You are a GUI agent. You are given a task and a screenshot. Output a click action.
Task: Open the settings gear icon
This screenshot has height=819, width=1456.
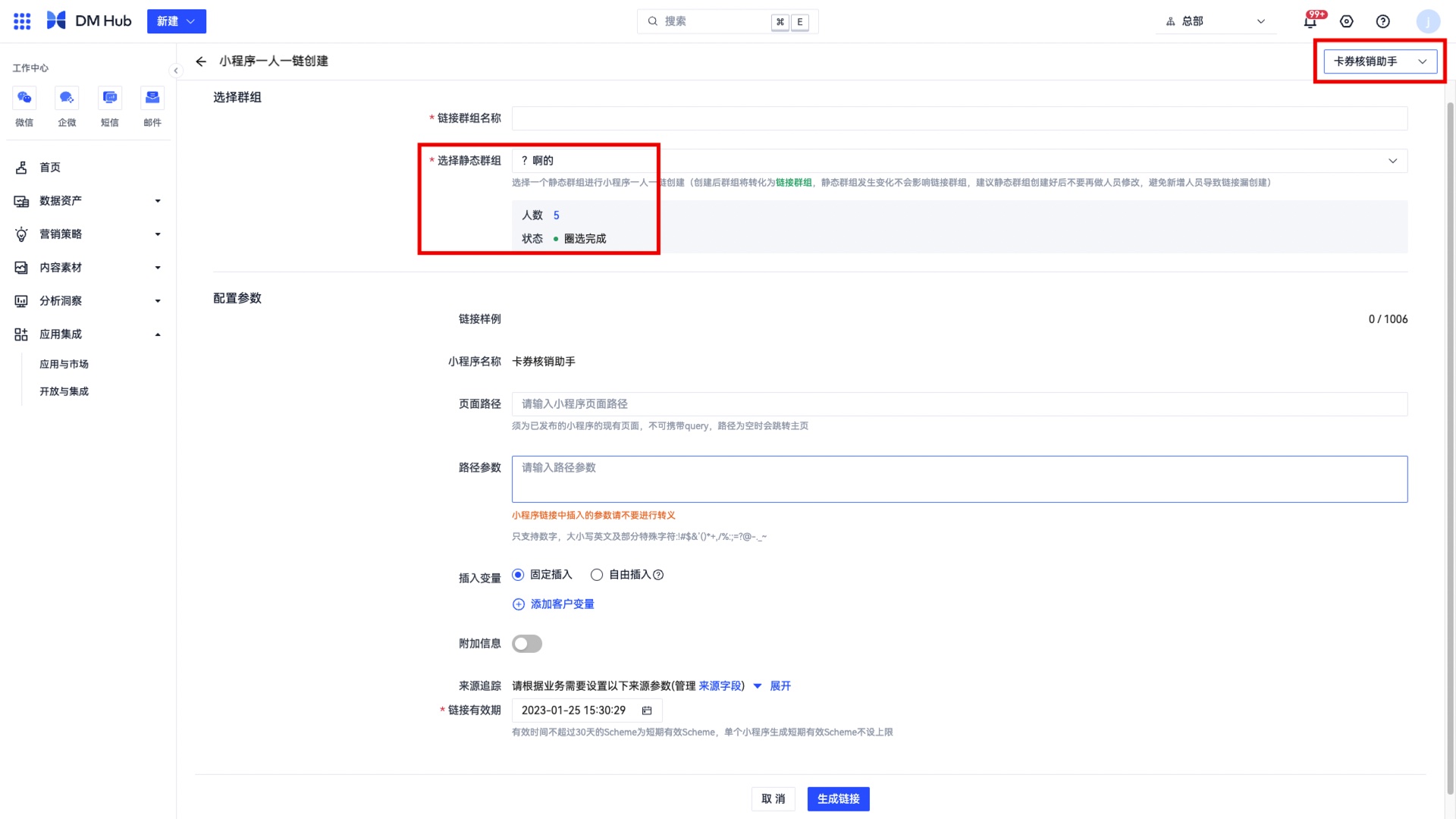[x=1347, y=21]
